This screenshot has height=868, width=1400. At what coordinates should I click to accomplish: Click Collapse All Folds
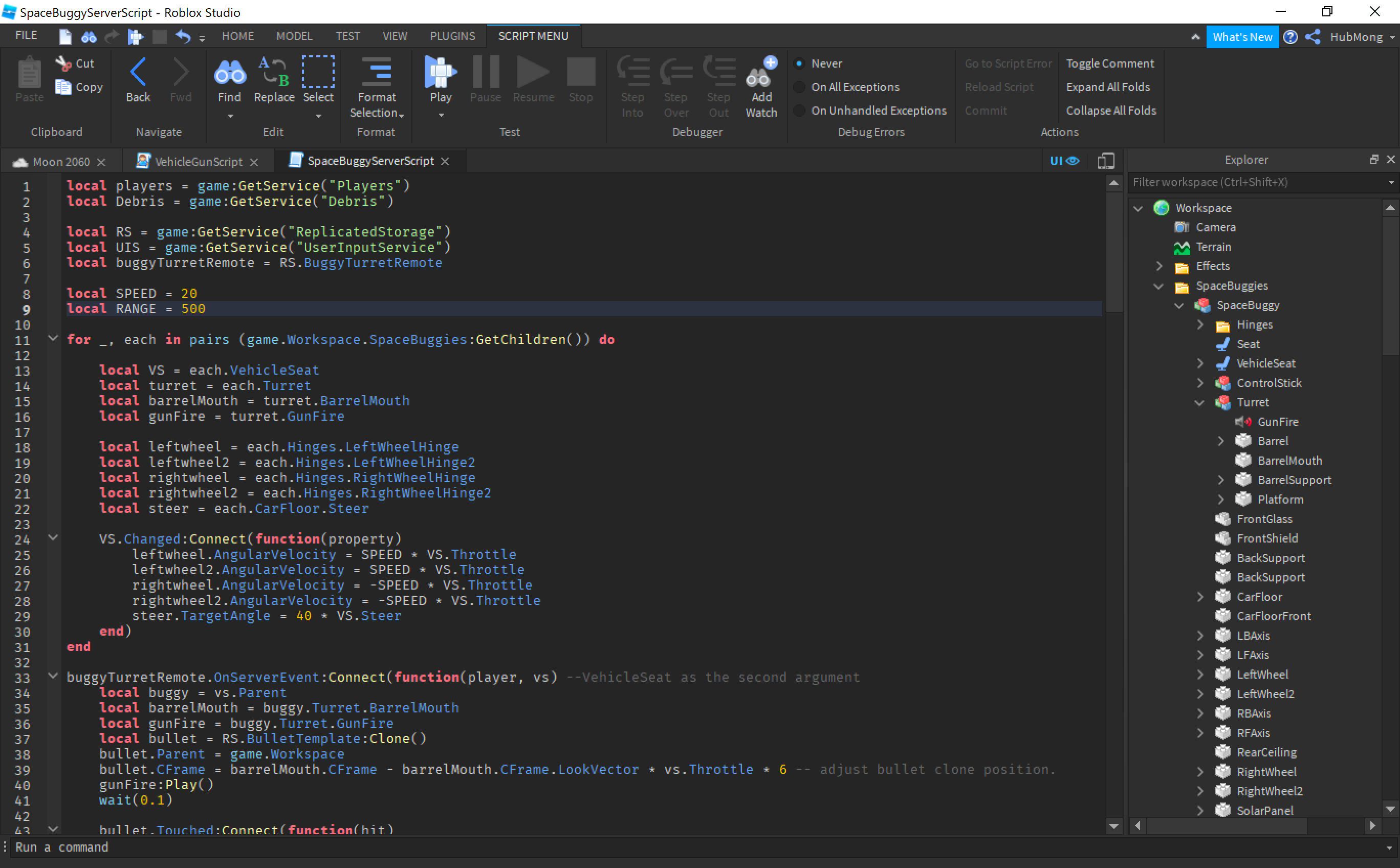click(1110, 111)
